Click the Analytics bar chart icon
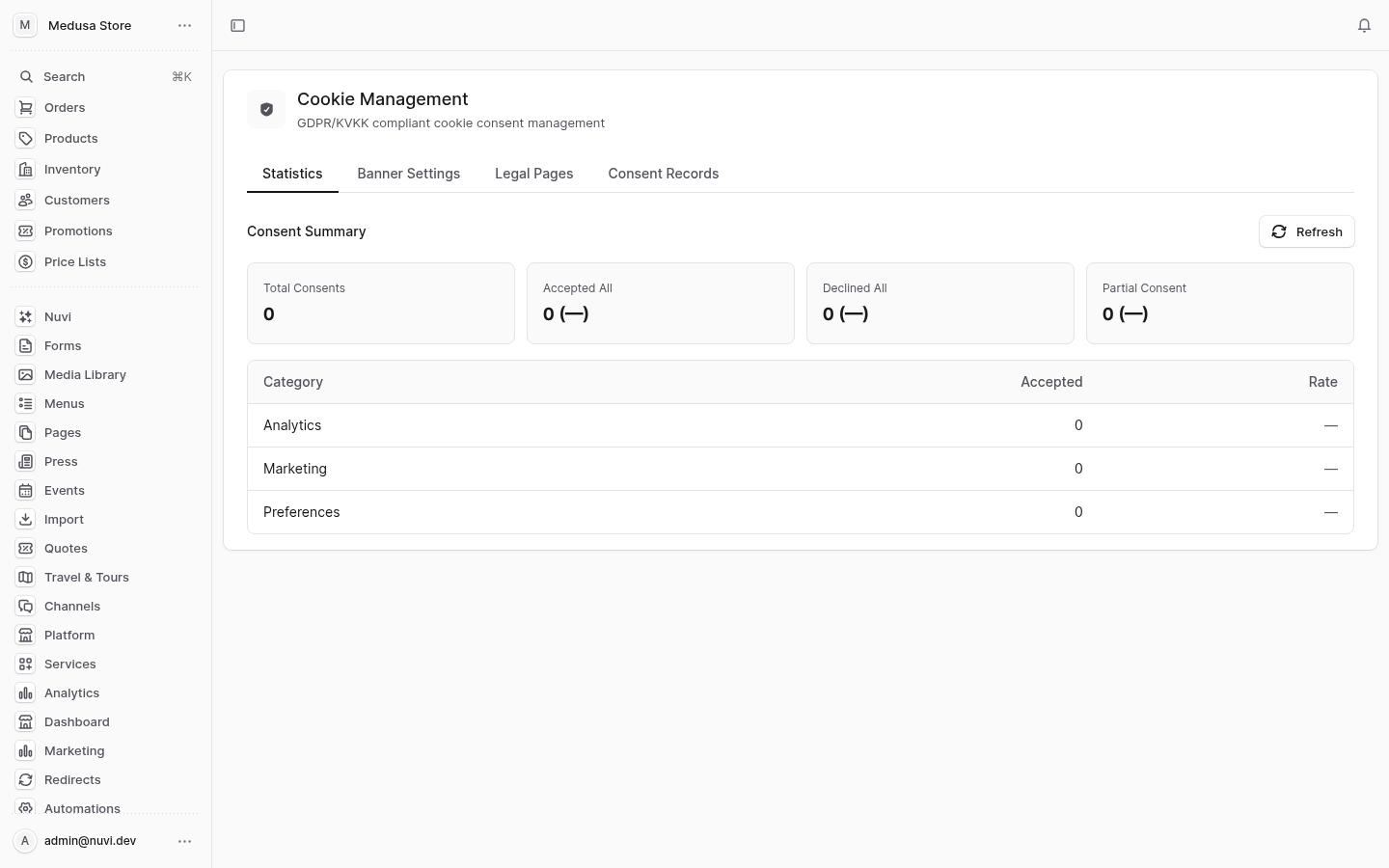Screen dimensions: 1389x868 [26, 693]
